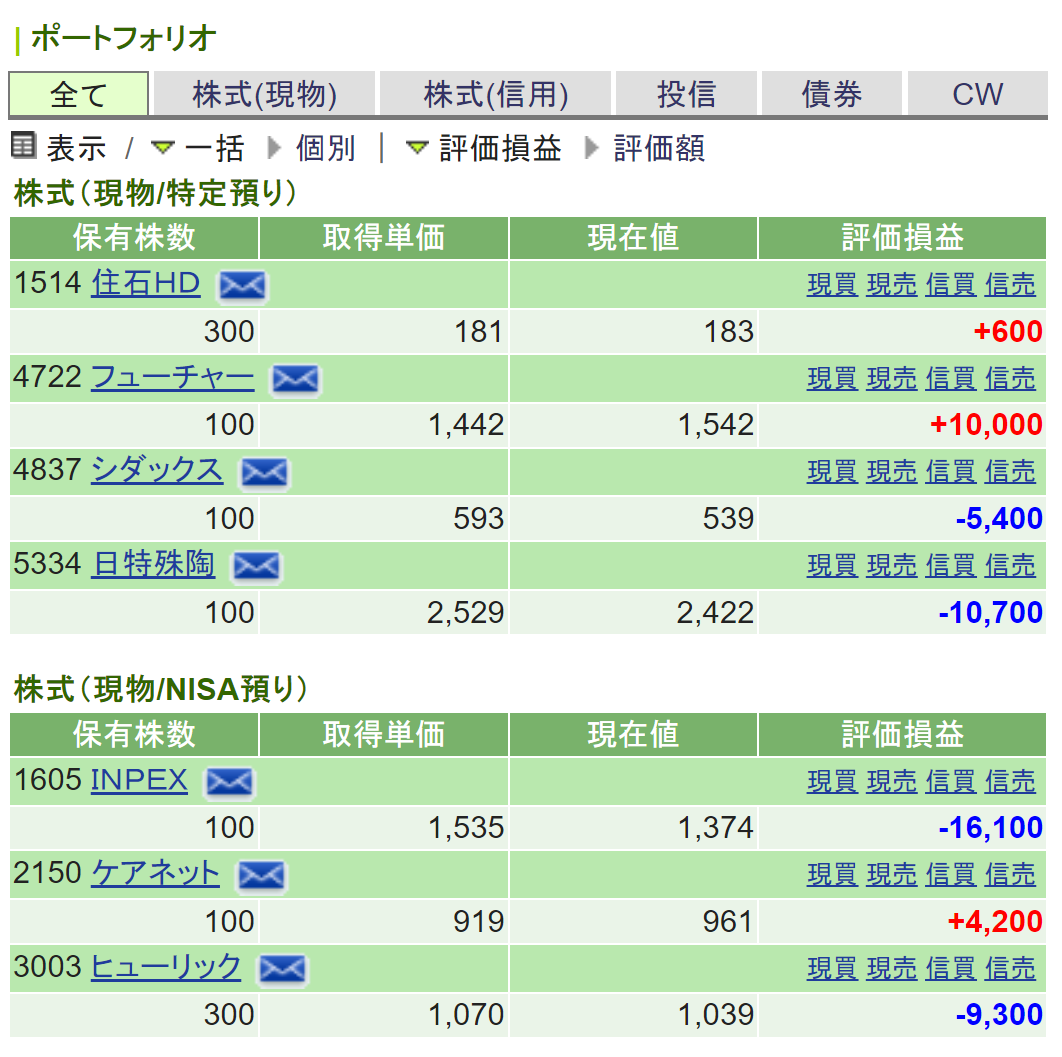The width and height of the screenshot is (1062, 1057).
Task: Click 現売 for シダックス
Action: click(x=892, y=471)
